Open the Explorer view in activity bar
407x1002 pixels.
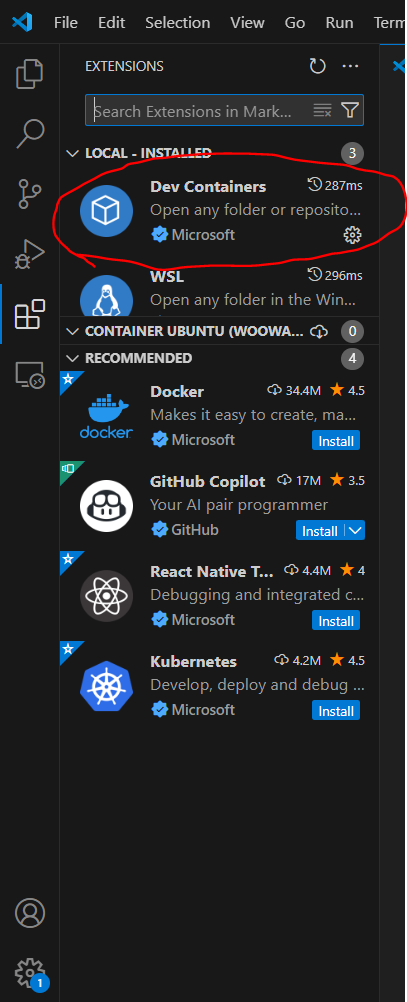(29, 73)
